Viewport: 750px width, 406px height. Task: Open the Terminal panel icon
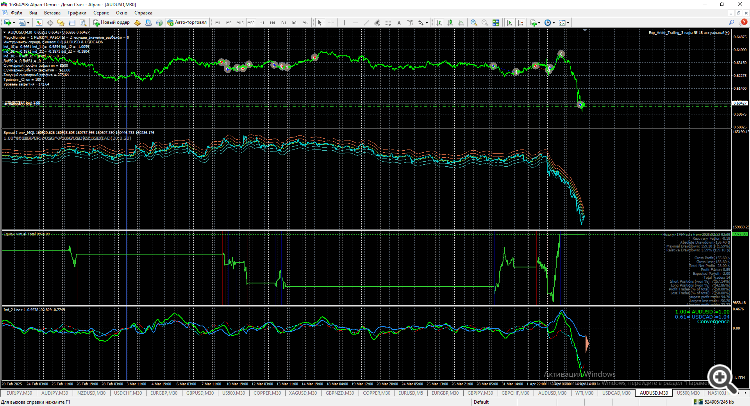click(x=72, y=22)
